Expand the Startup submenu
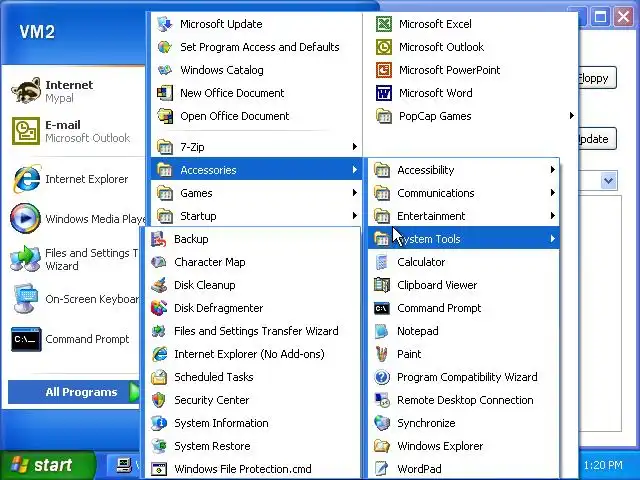The height and width of the screenshot is (480, 640). [x=256, y=216]
